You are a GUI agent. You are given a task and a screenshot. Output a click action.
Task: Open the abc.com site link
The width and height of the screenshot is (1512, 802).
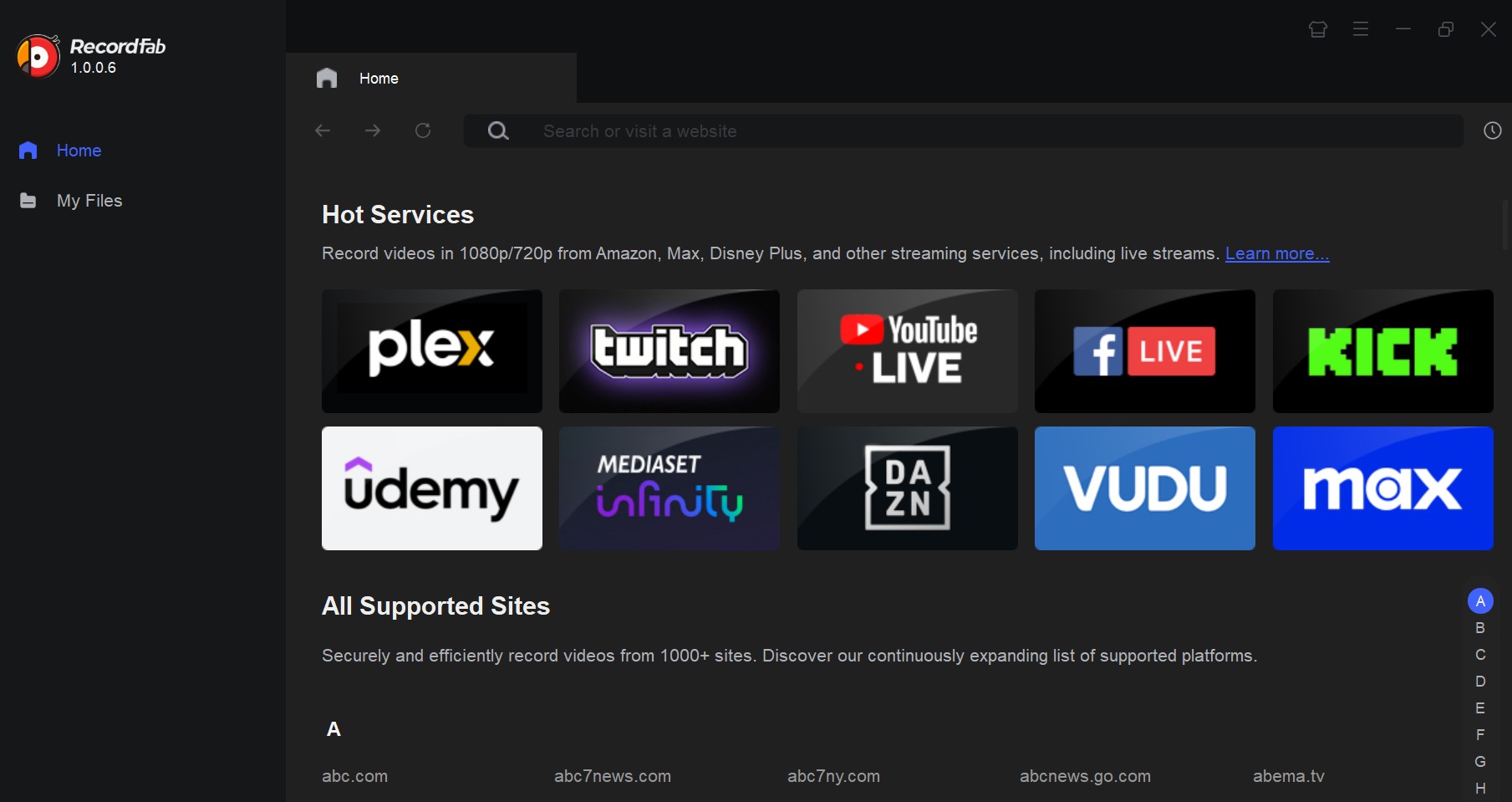tap(355, 776)
